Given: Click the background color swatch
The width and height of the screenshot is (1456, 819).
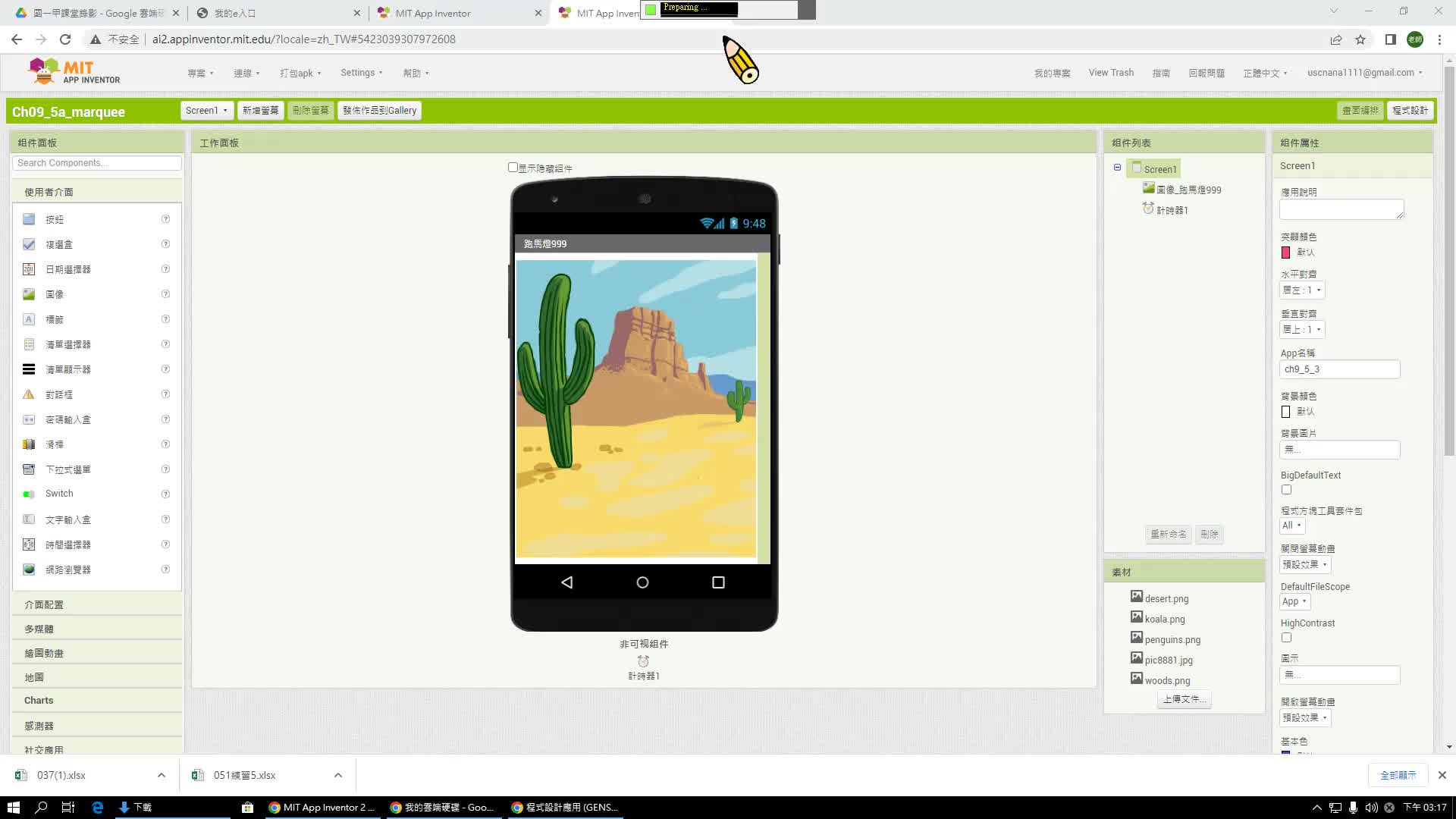Looking at the screenshot, I should point(1285,412).
